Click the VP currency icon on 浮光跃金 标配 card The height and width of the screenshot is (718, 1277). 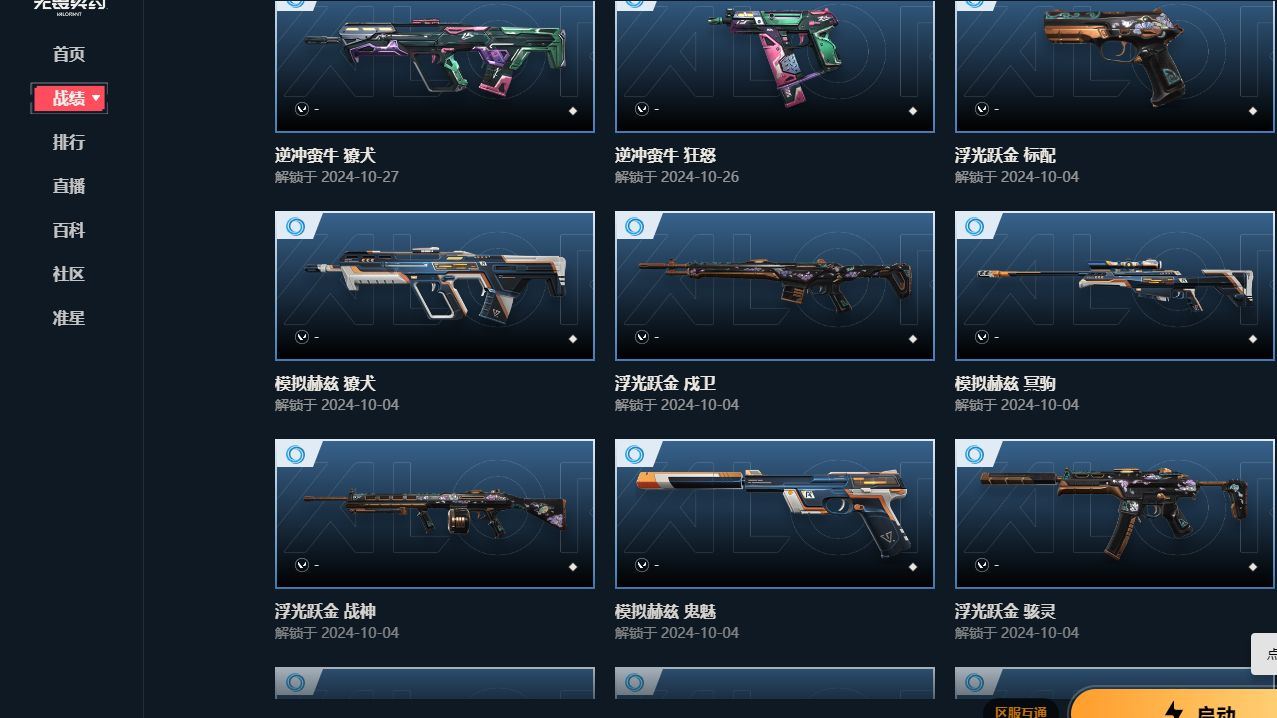(x=982, y=109)
